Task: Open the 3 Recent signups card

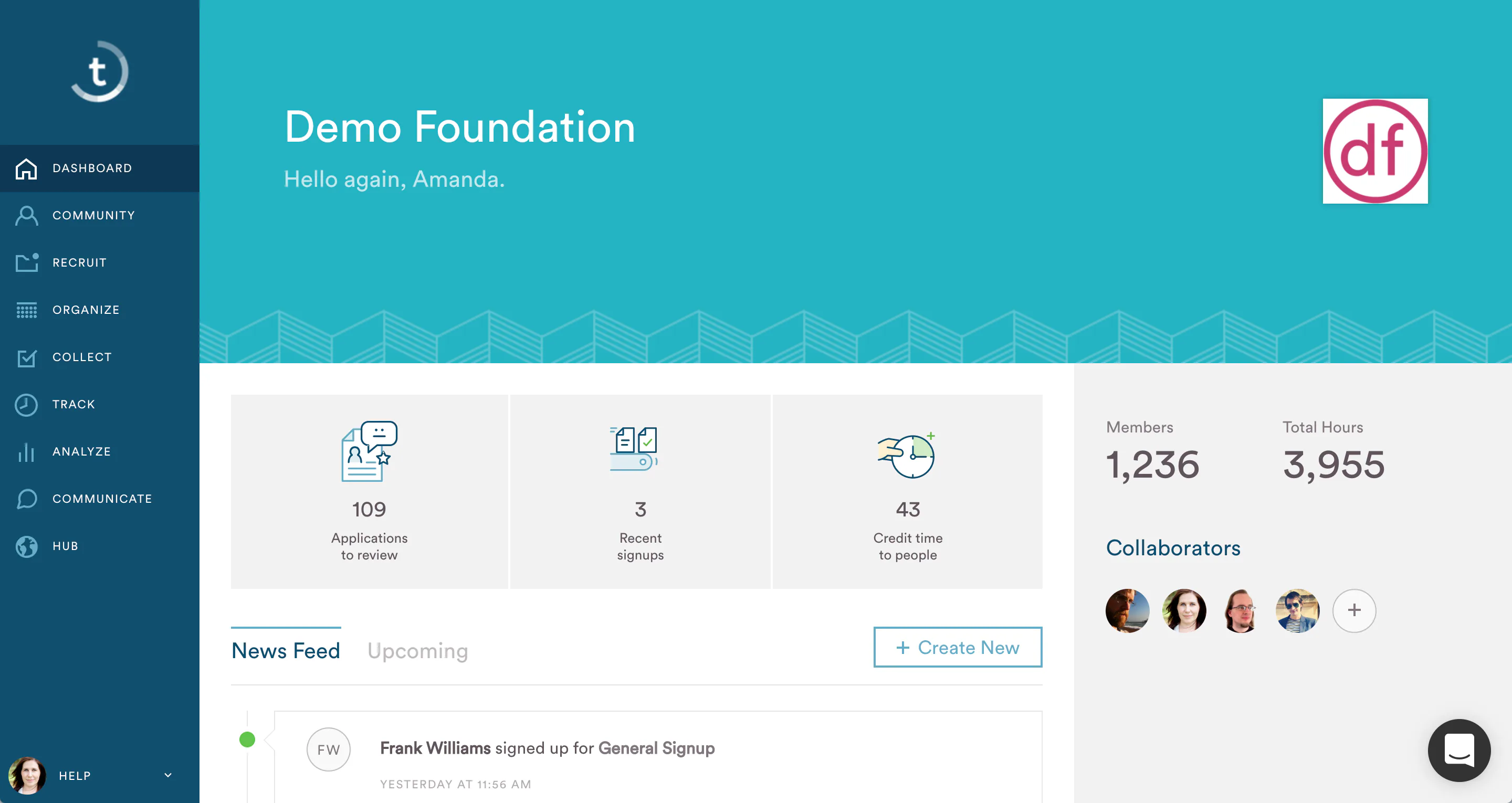Action: (640, 491)
